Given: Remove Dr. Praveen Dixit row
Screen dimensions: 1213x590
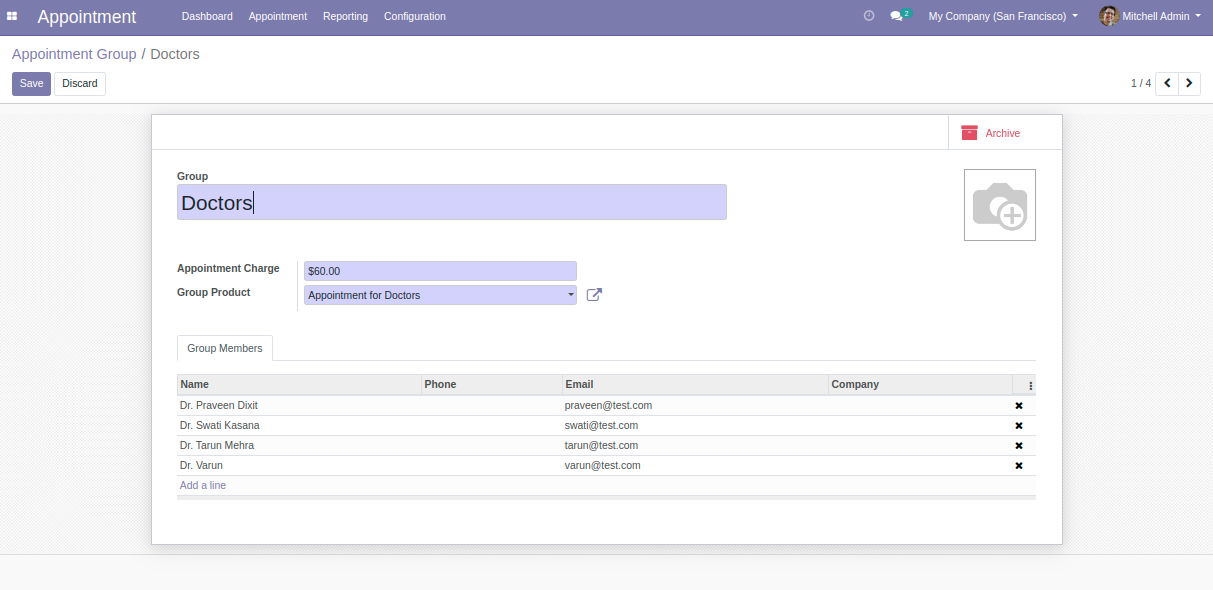Looking at the screenshot, I should [1019, 406].
